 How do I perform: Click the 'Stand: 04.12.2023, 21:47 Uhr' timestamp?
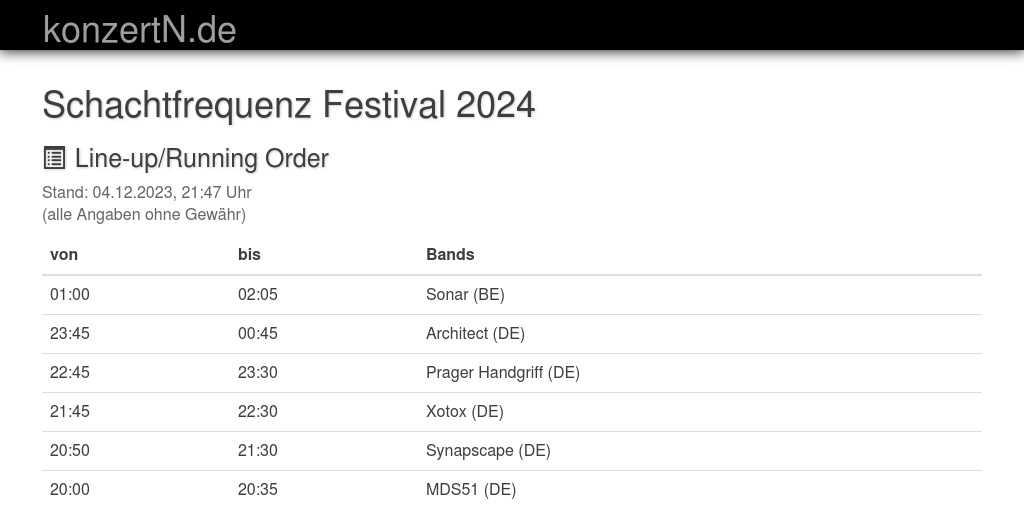(147, 192)
